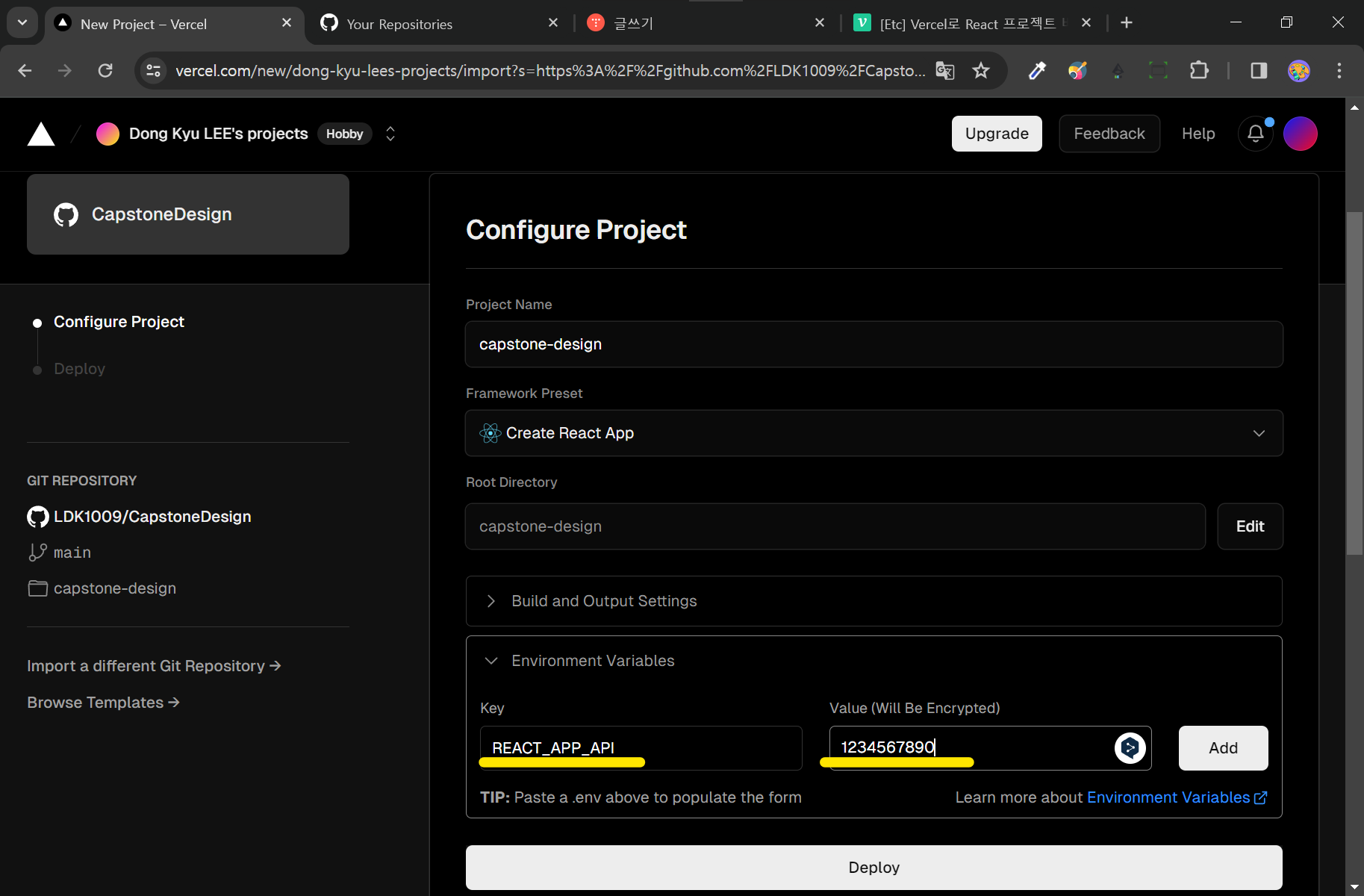Click the CapstoneDesign repository card
The width and height of the screenshot is (1364, 896).
(x=188, y=214)
